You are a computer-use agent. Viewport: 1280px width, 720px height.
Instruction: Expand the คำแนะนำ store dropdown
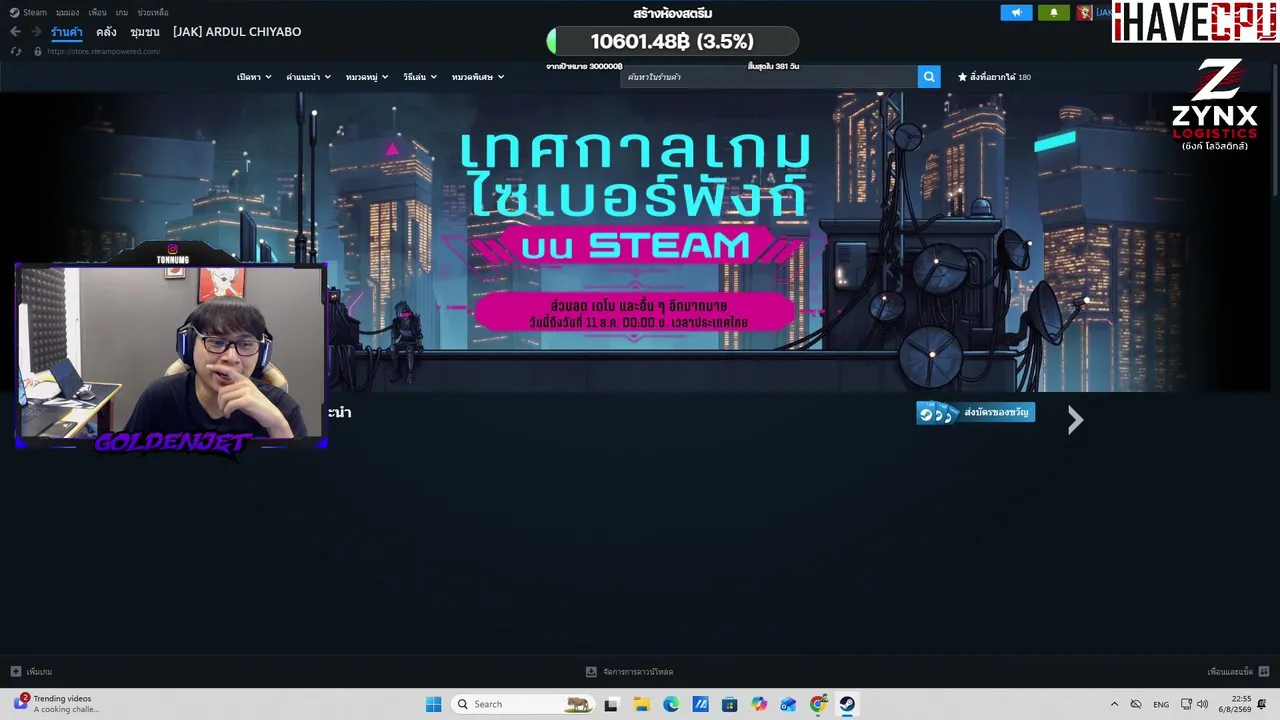[x=308, y=77]
